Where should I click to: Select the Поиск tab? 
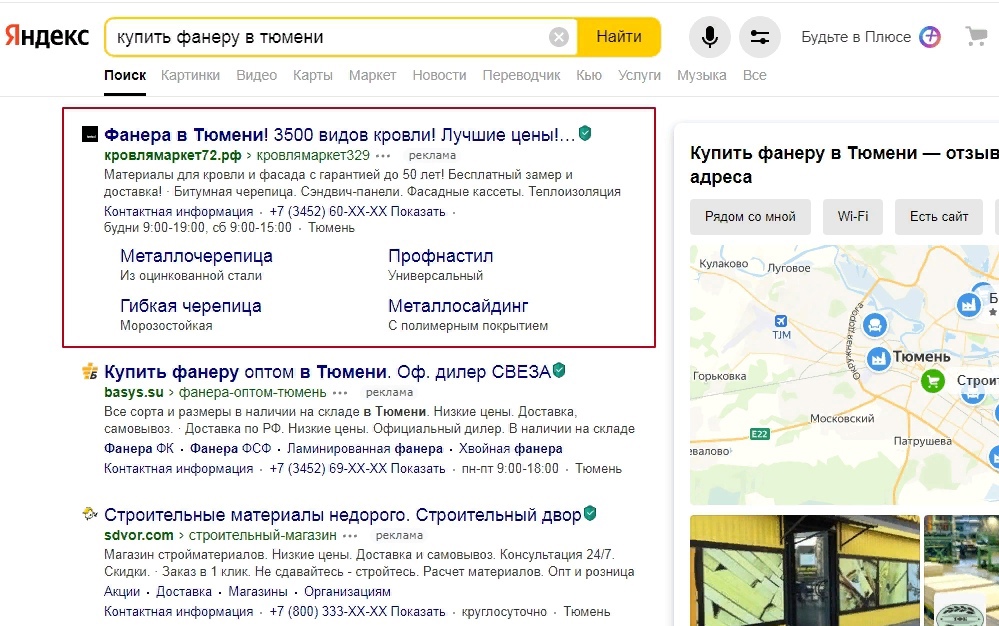(125, 75)
